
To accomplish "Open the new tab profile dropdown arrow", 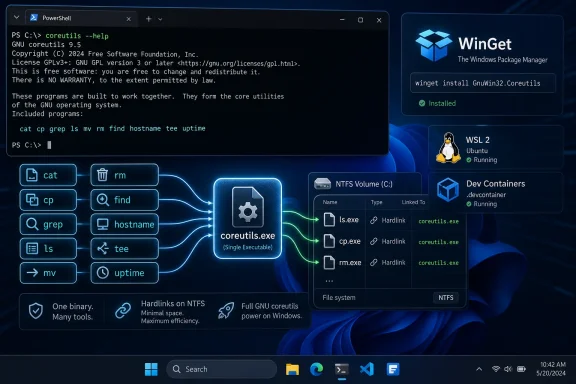I will point(160,19).
